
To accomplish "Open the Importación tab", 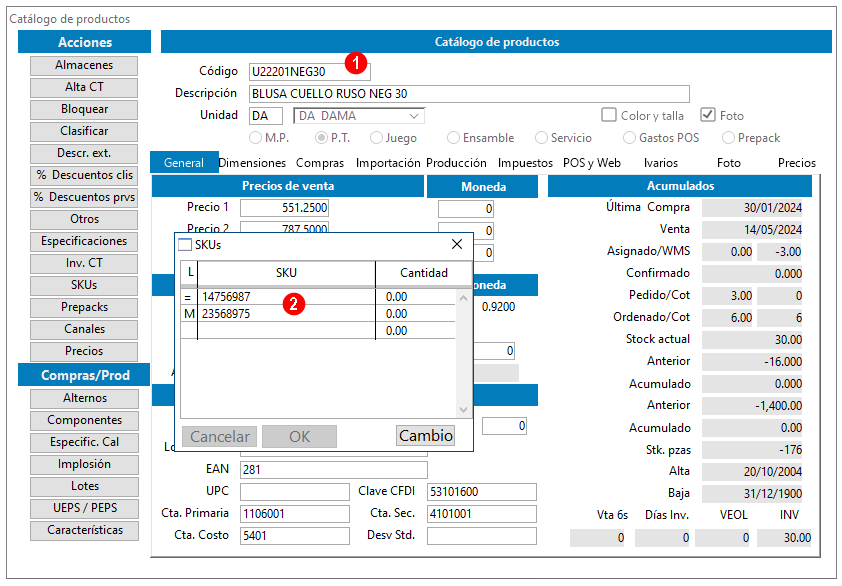I will 388,163.
